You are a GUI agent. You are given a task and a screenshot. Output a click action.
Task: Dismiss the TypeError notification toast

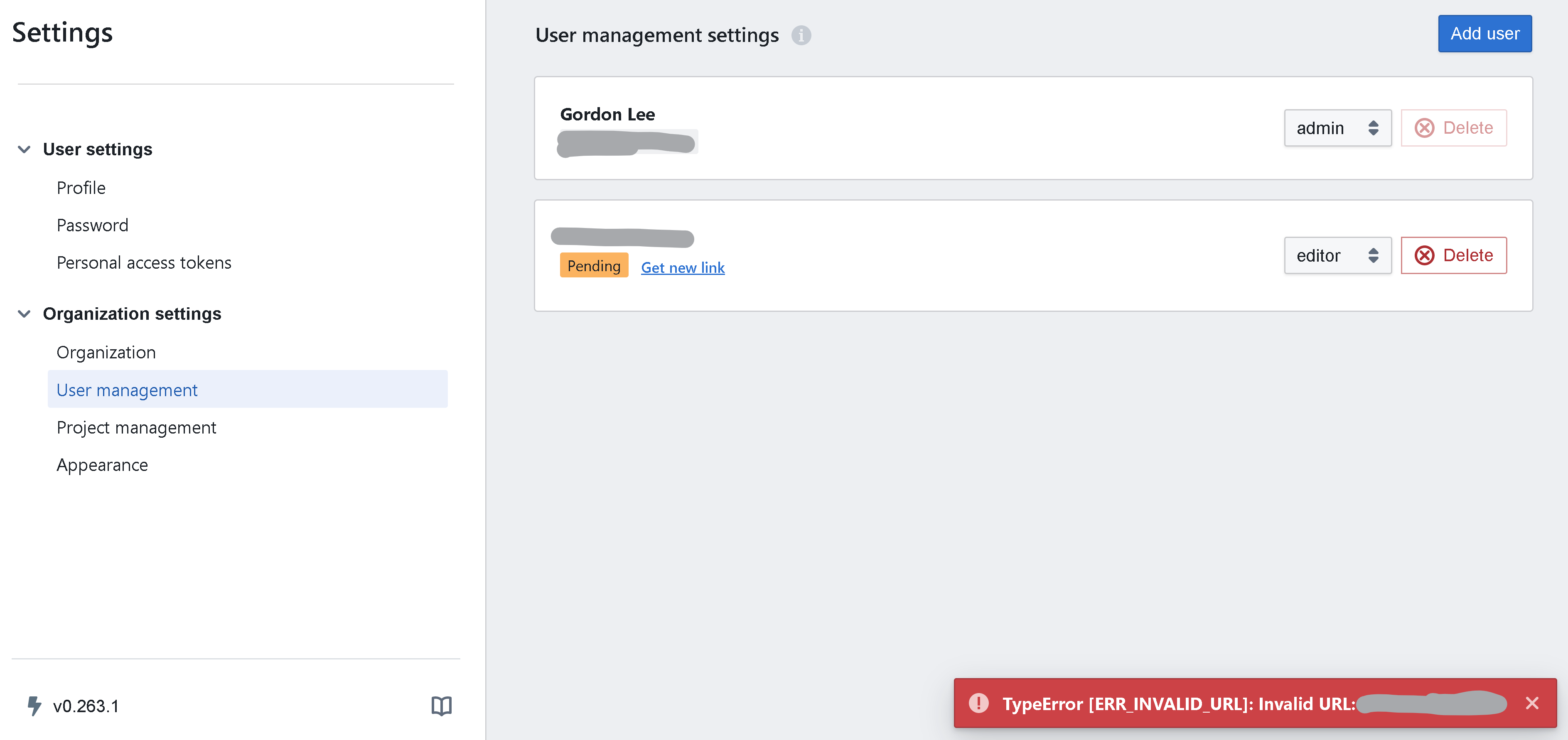1532,703
